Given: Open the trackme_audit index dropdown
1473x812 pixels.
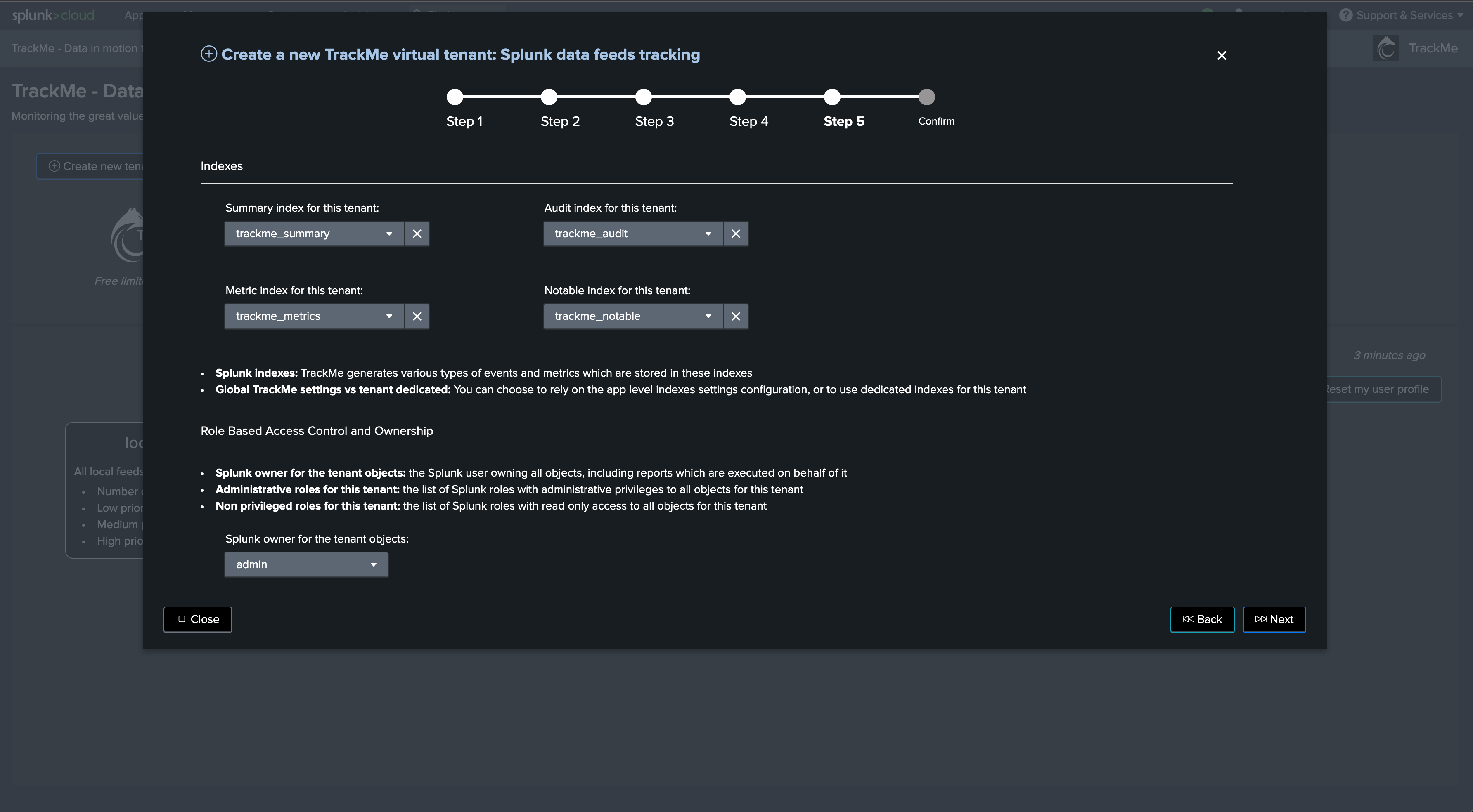Looking at the screenshot, I should 632,234.
